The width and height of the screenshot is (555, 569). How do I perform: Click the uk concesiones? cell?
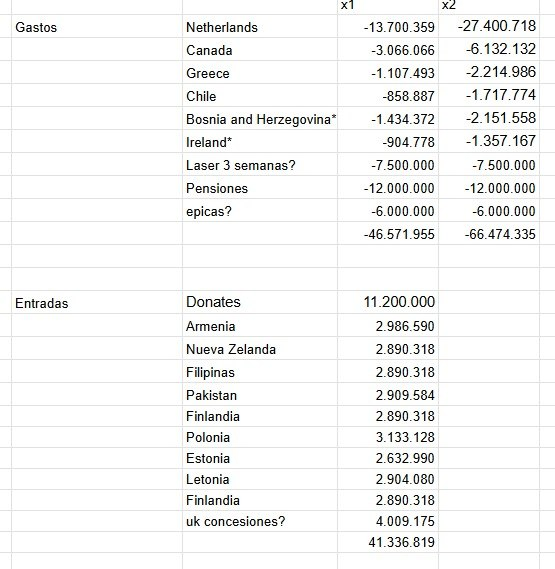[260, 521]
